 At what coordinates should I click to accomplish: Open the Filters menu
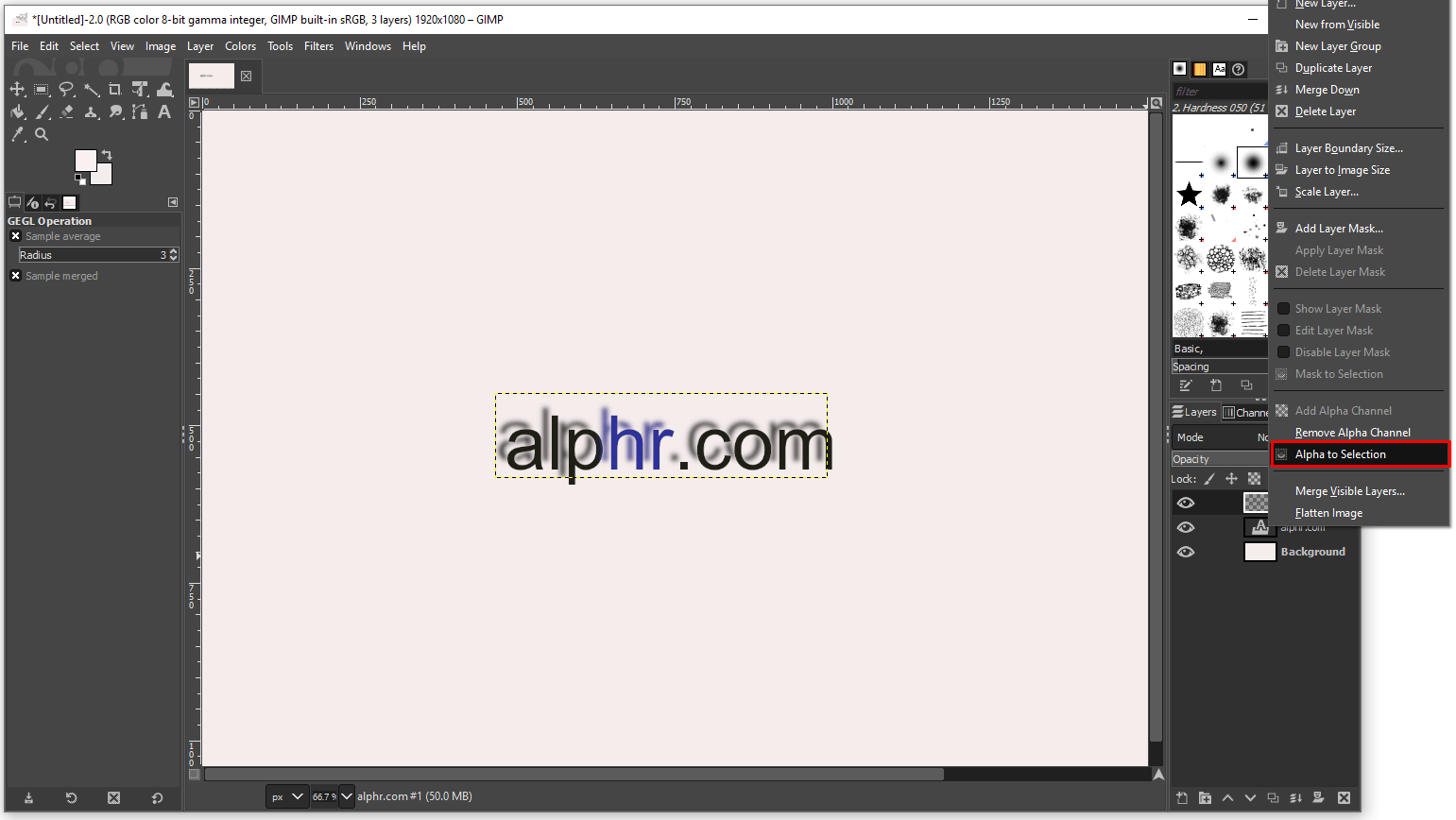click(318, 46)
